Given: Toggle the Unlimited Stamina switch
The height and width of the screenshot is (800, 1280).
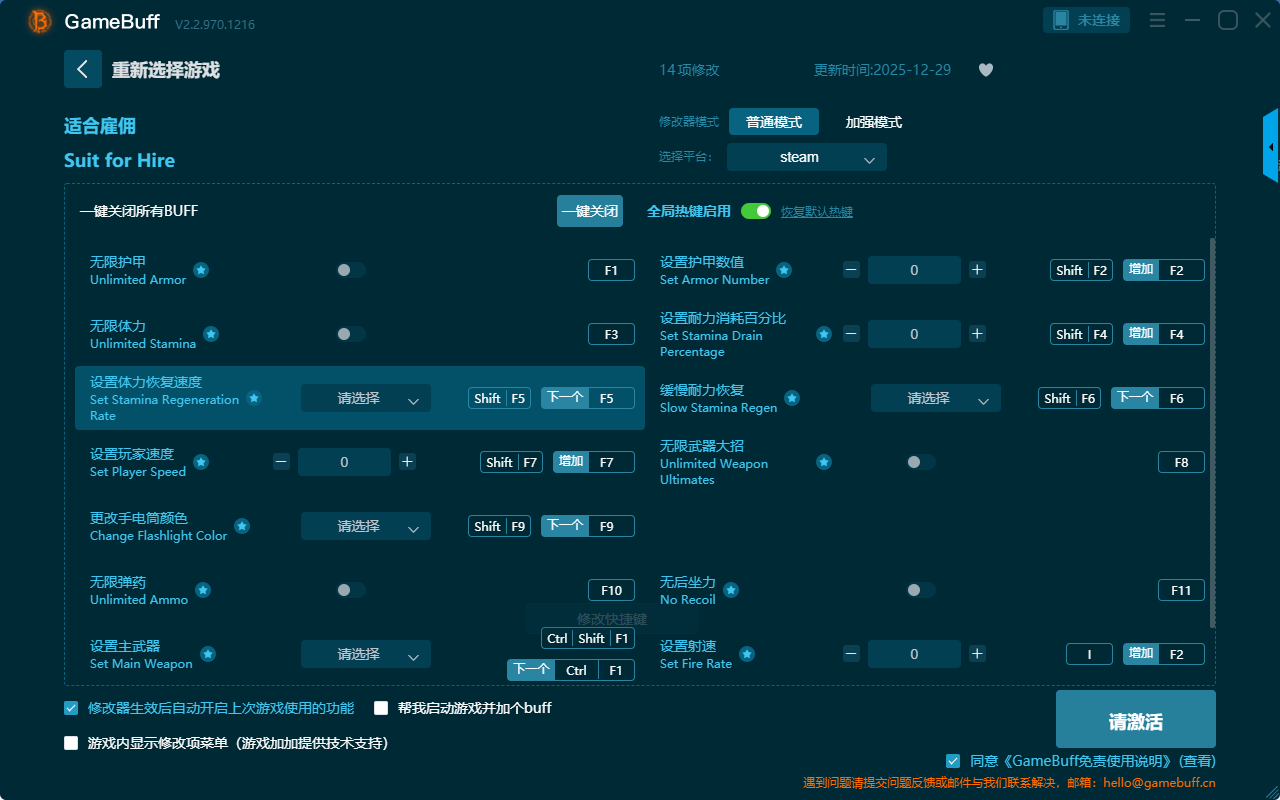Looking at the screenshot, I should click(x=350, y=334).
